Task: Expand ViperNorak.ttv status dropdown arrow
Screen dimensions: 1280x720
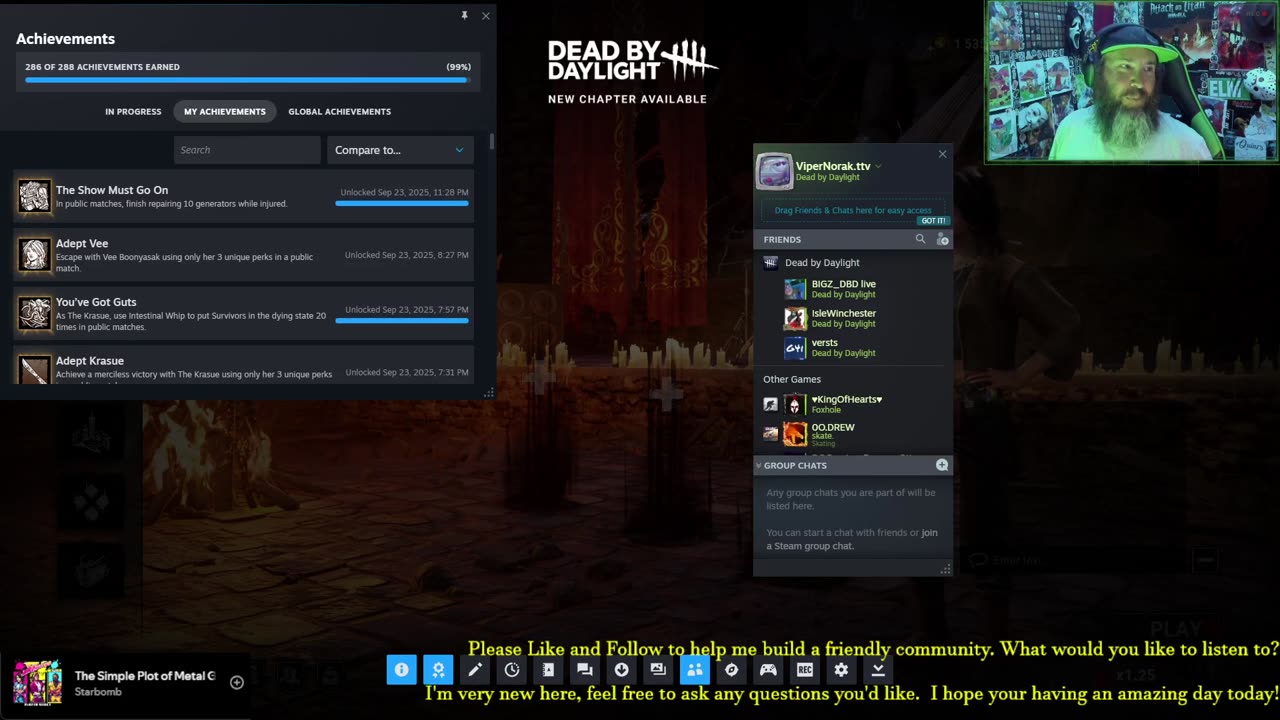Action: (x=878, y=167)
